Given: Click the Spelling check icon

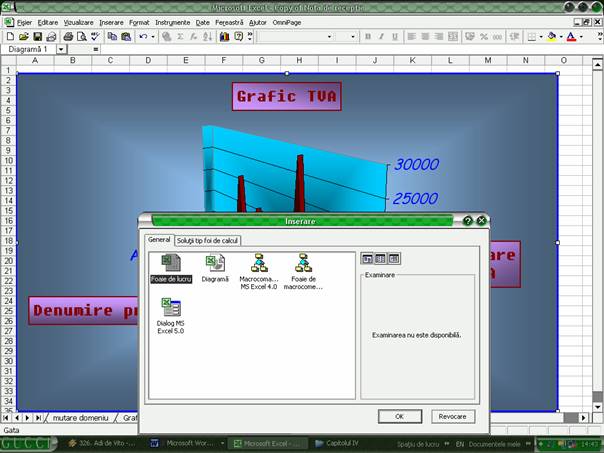Looking at the screenshot, I should click(95, 37).
